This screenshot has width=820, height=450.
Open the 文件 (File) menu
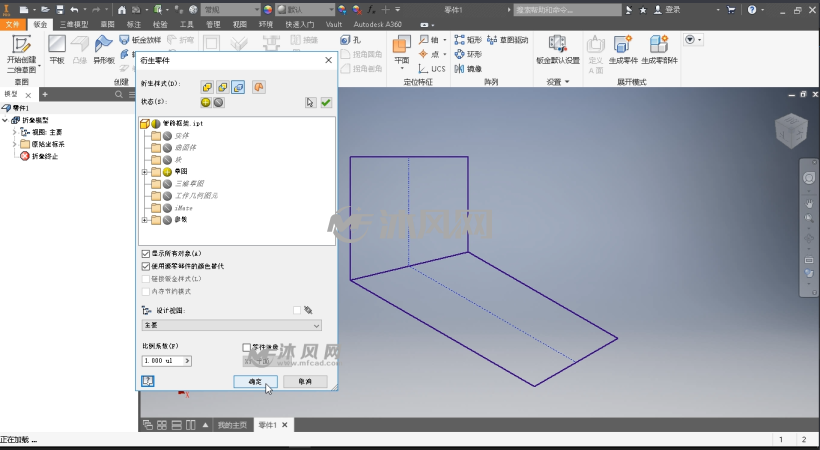(x=12, y=24)
